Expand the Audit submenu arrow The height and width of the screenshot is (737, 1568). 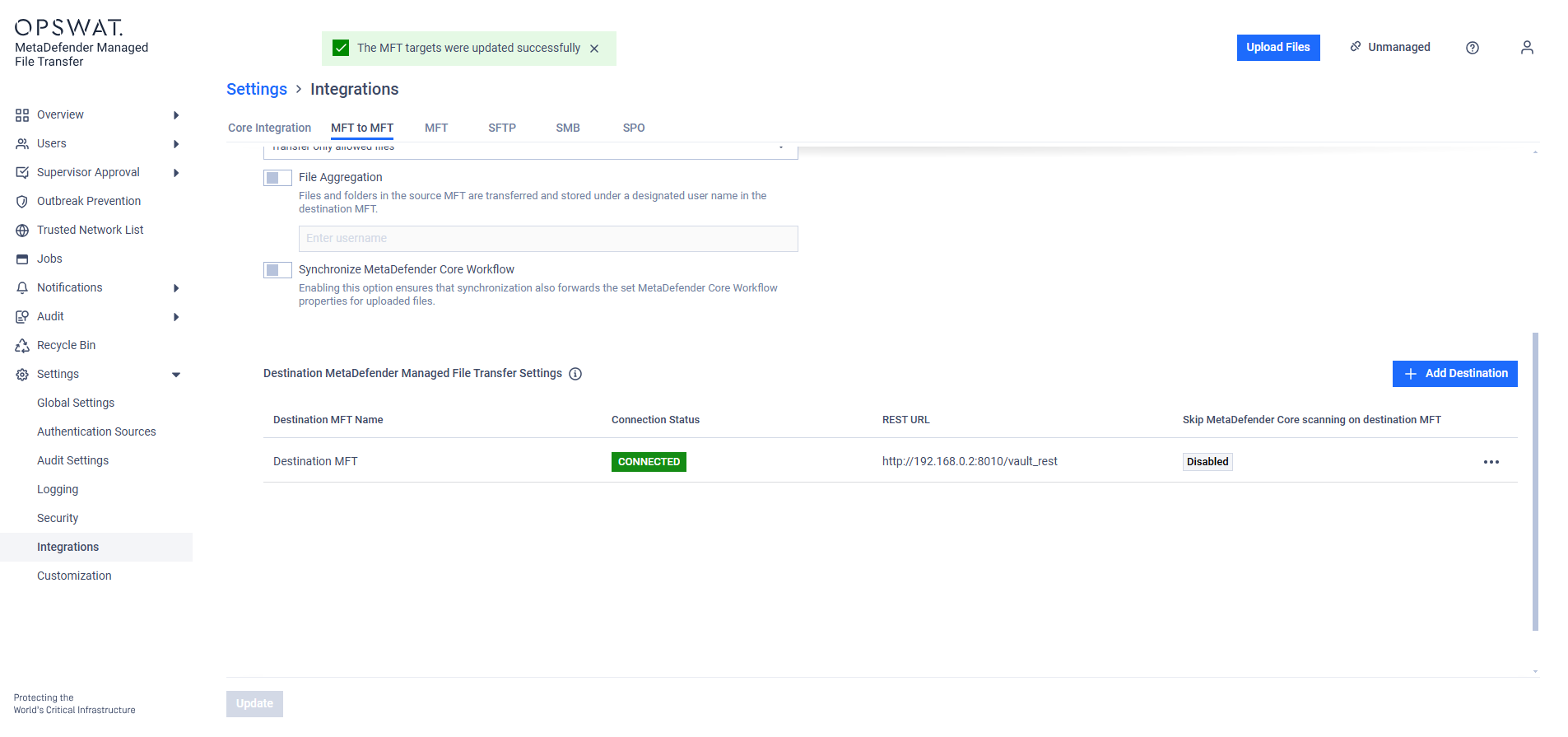[176, 317]
